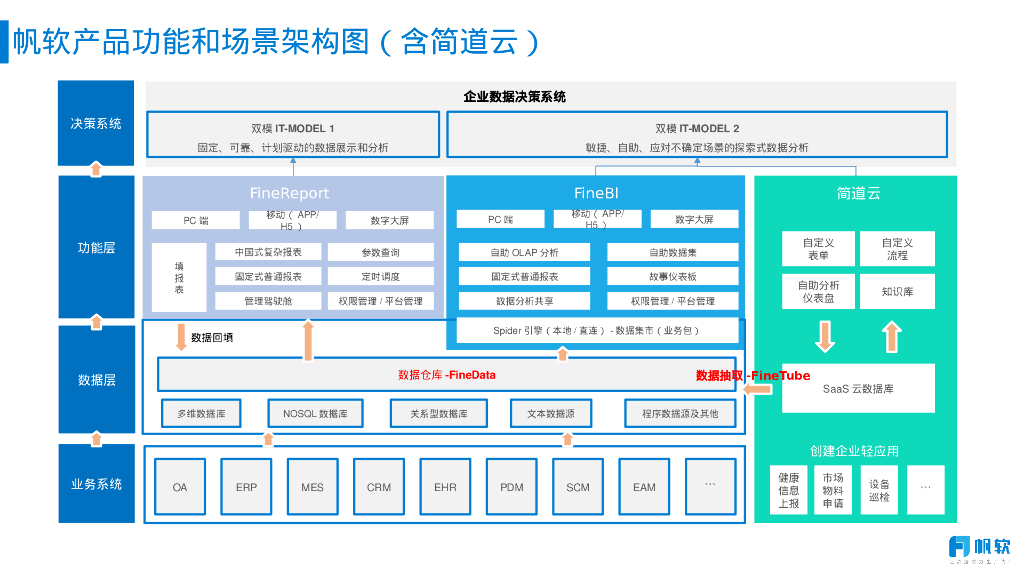
Task: Click the 关系型数据库 box
Action: click(439, 413)
